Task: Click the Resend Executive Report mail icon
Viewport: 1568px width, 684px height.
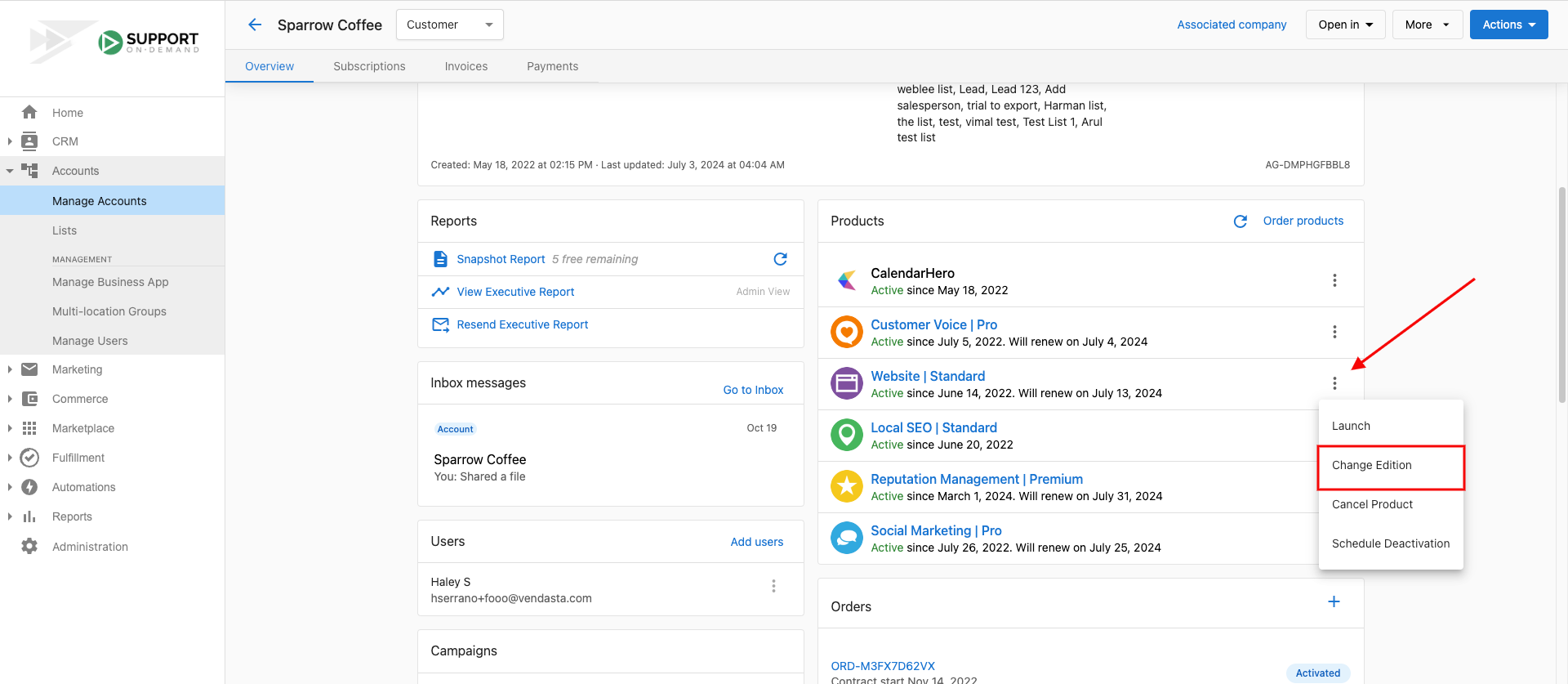Action: tap(440, 324)
